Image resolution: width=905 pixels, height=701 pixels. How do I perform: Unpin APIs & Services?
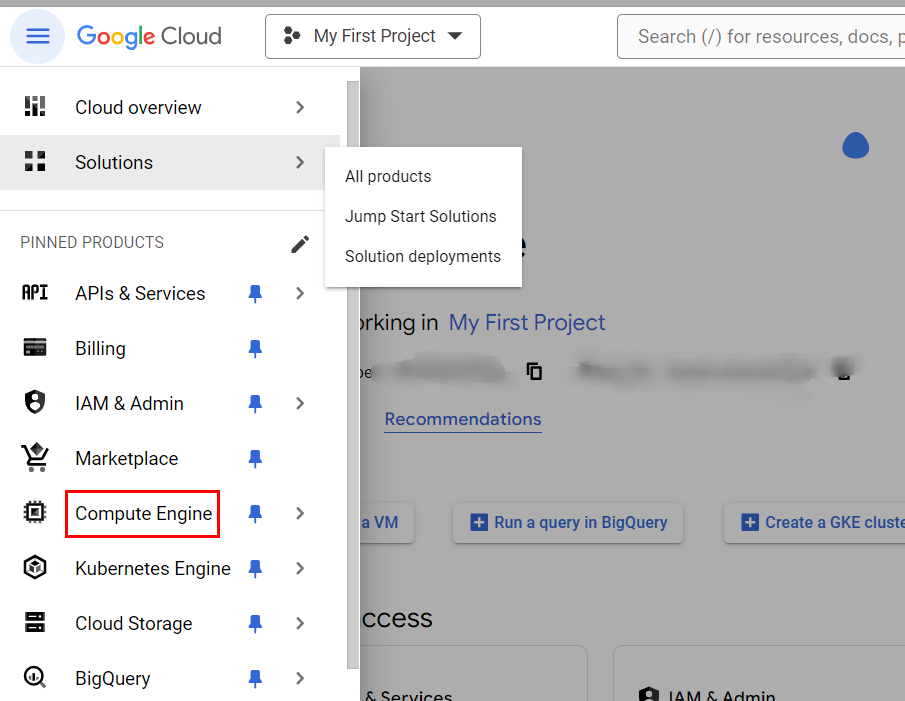point(255,294)
